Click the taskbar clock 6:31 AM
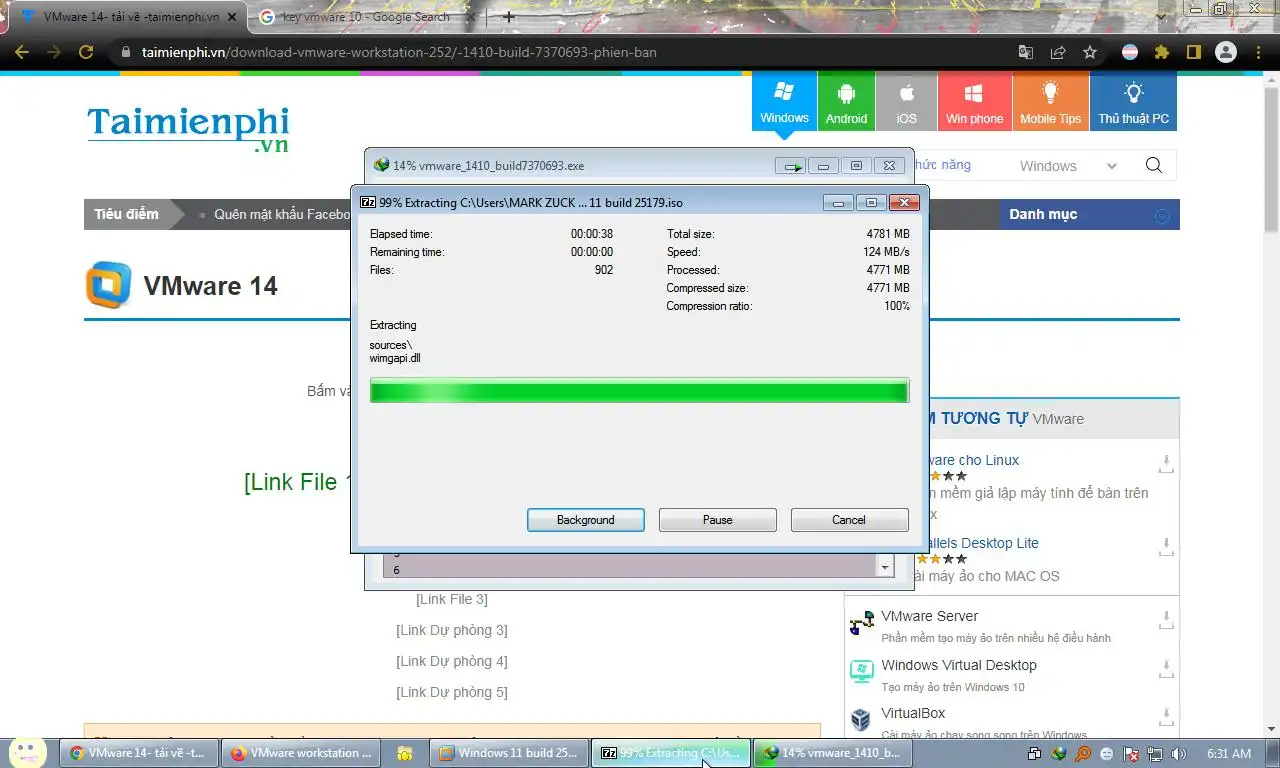Screen dimensions: 1280x768 click(x=1229, y=754)
